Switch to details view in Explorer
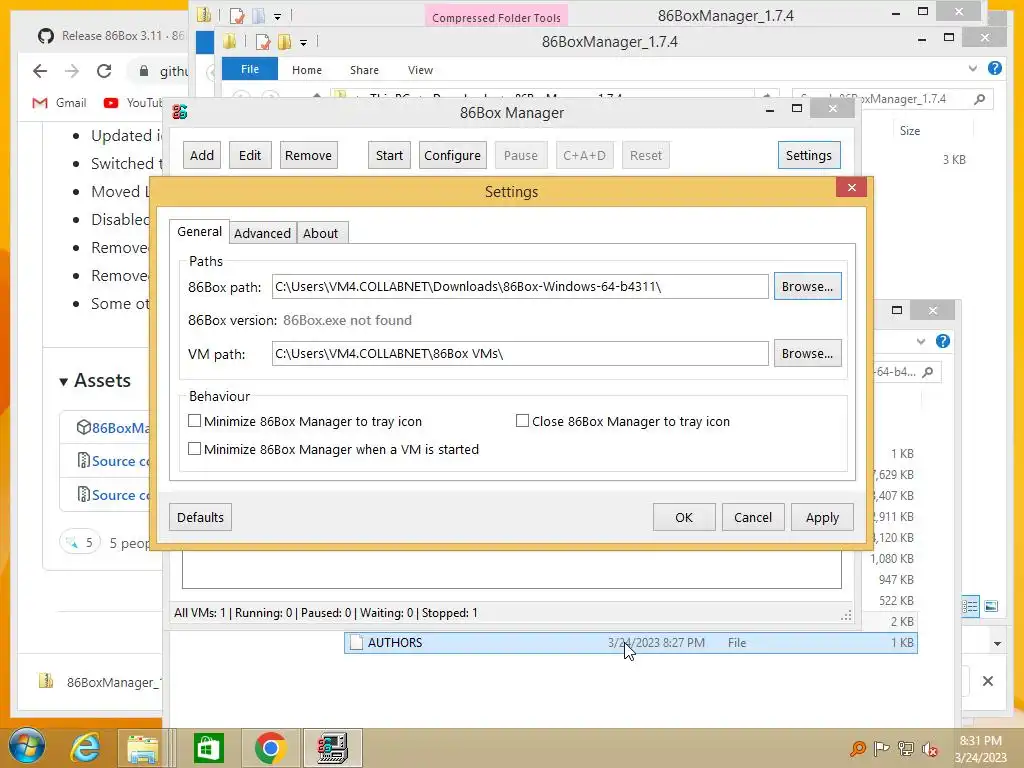1024x768 pixels. coord(970,606)
